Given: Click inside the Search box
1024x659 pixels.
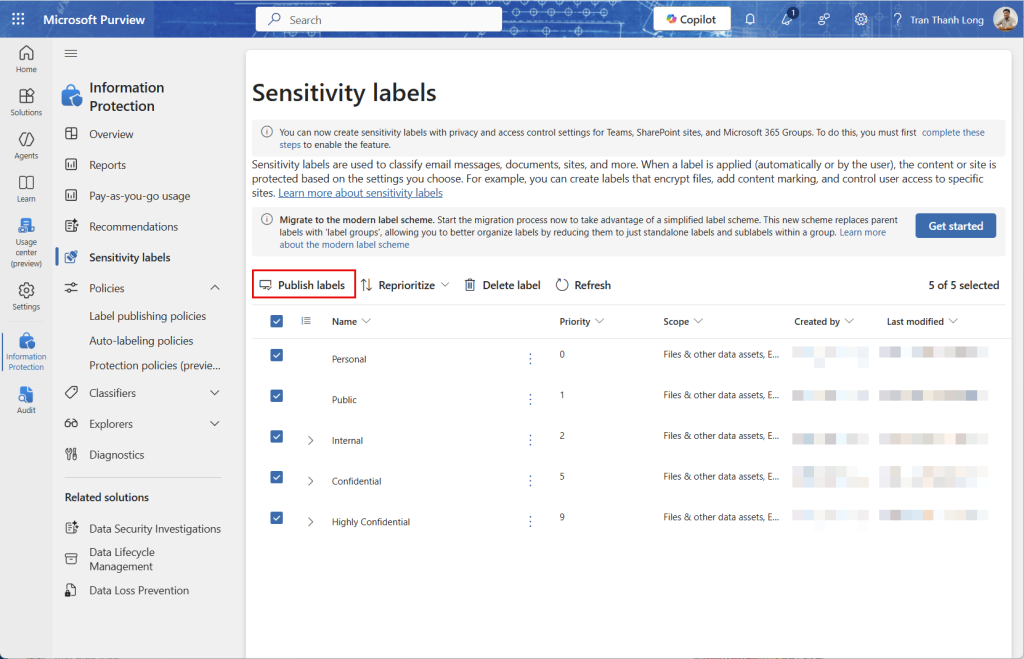Looking at the screenshot, I should (391, 19).
